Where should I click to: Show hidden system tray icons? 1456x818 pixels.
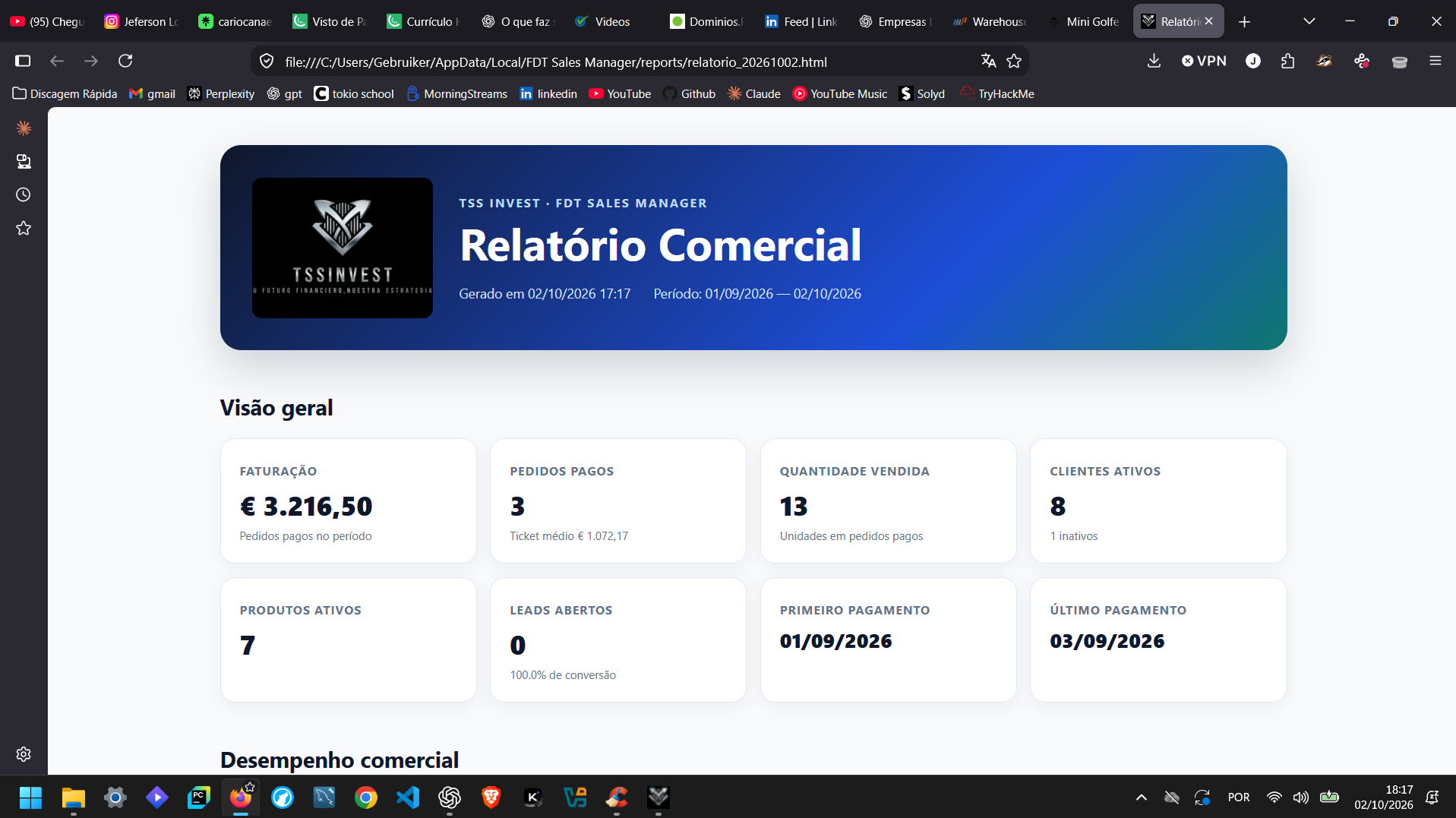(x=1141, y=797)
